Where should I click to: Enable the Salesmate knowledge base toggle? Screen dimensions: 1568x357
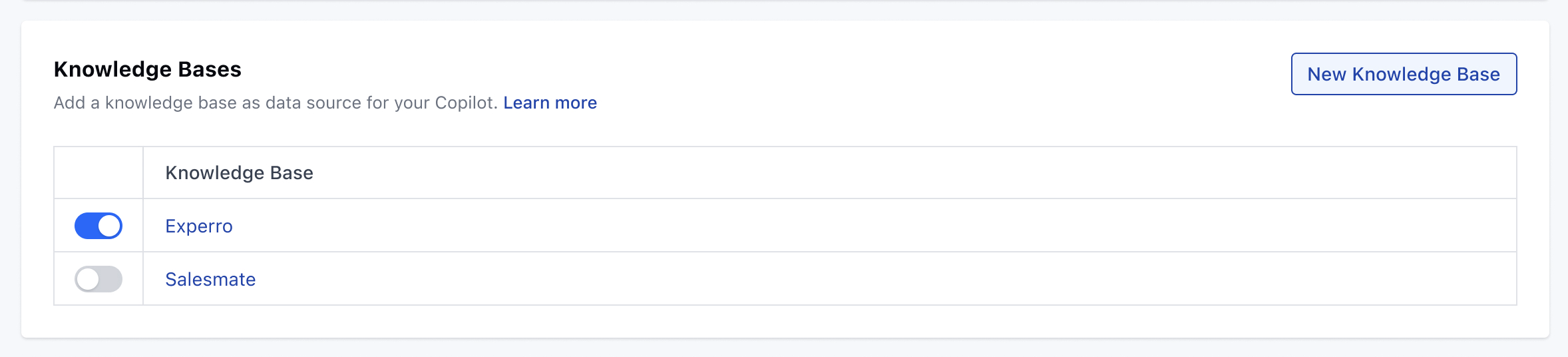(98, 279)
